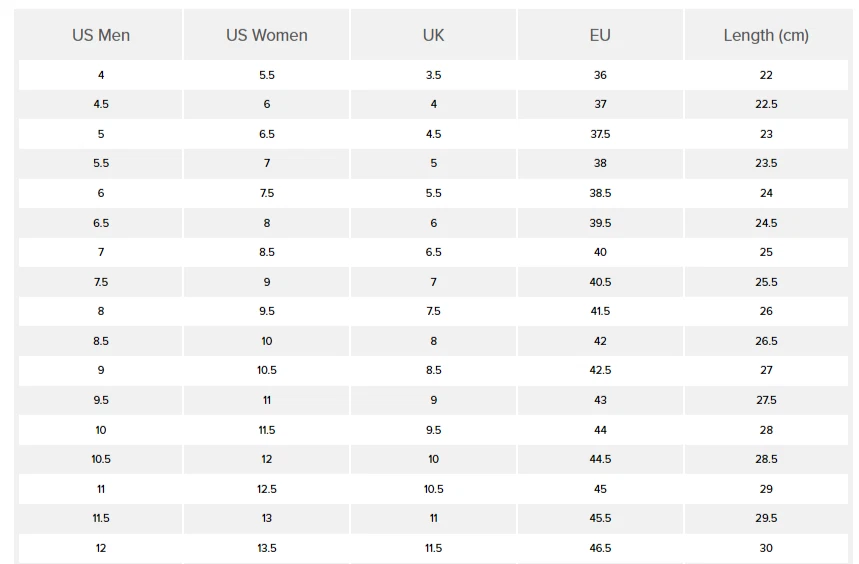The image size is (859, 564).
Task: Select the 26.5 cm length cell
Action: click(x=766, y=341)
